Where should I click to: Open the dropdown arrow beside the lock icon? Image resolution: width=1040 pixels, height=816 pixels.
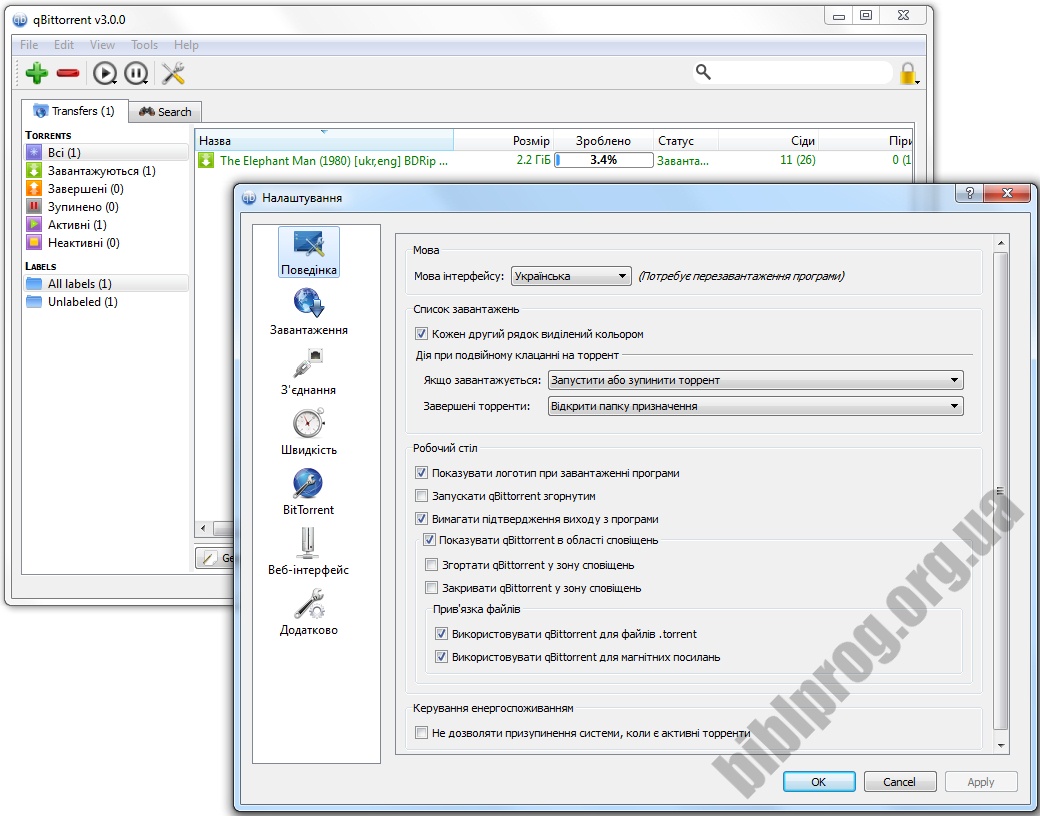click(918, 82)
